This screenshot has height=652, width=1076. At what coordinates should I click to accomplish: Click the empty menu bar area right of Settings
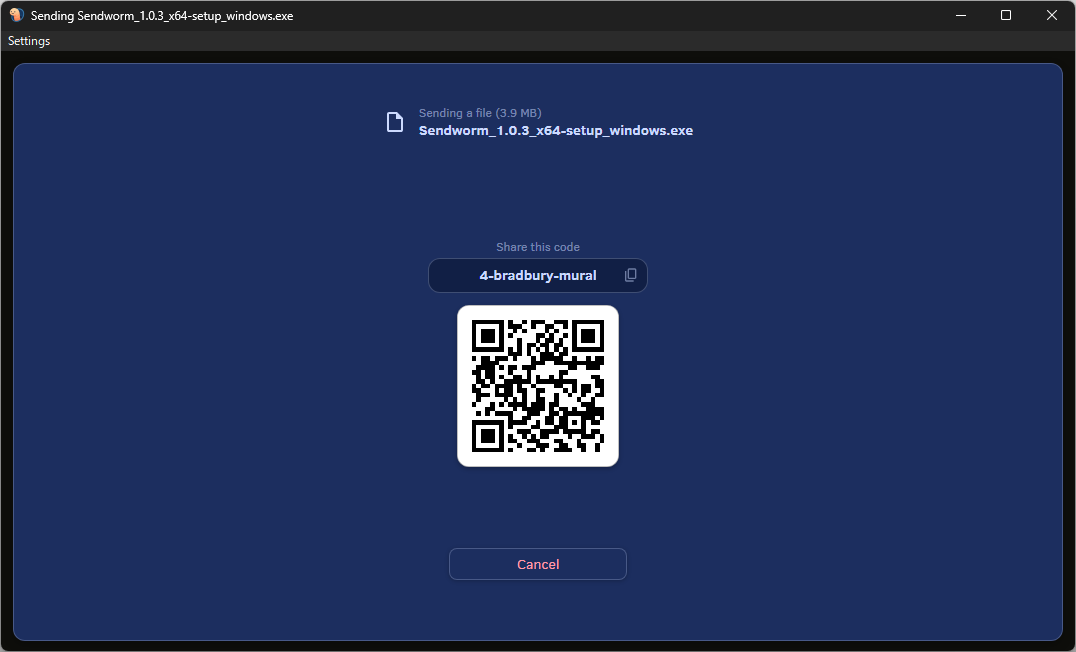click(x=500, y=41)
